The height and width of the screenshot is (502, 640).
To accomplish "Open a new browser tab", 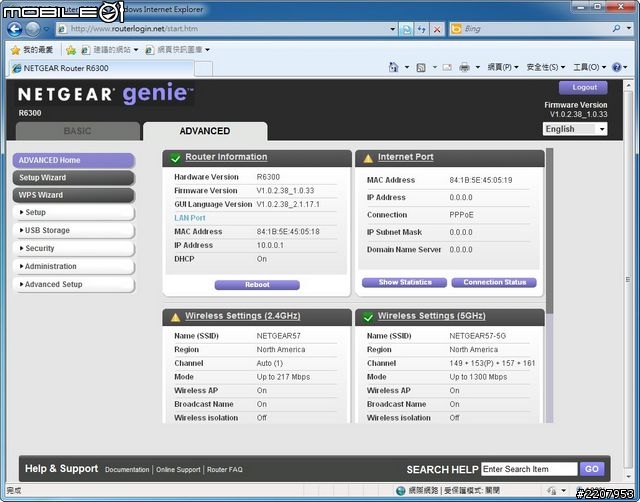I will [x=203, y=69].
